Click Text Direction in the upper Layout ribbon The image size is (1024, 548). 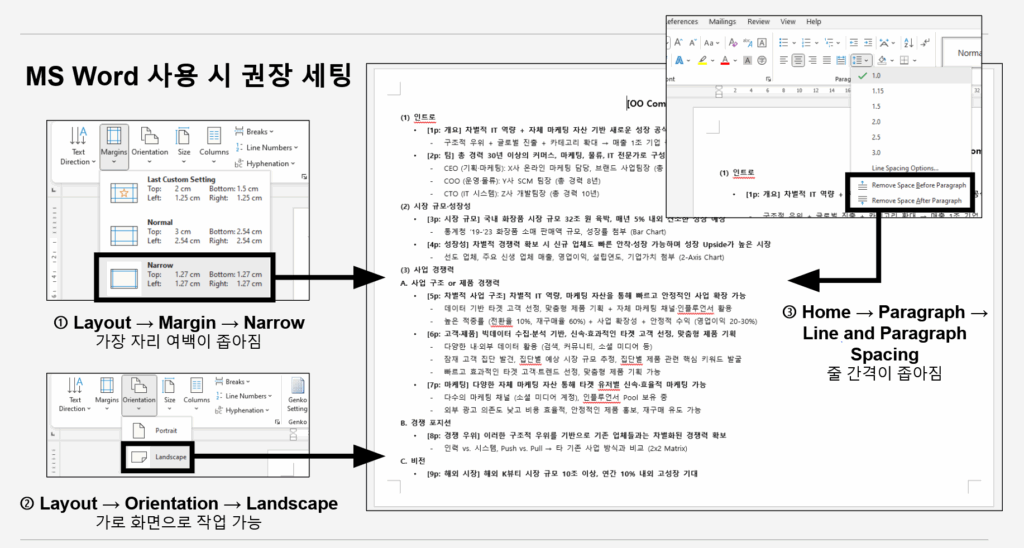[77, 146]
